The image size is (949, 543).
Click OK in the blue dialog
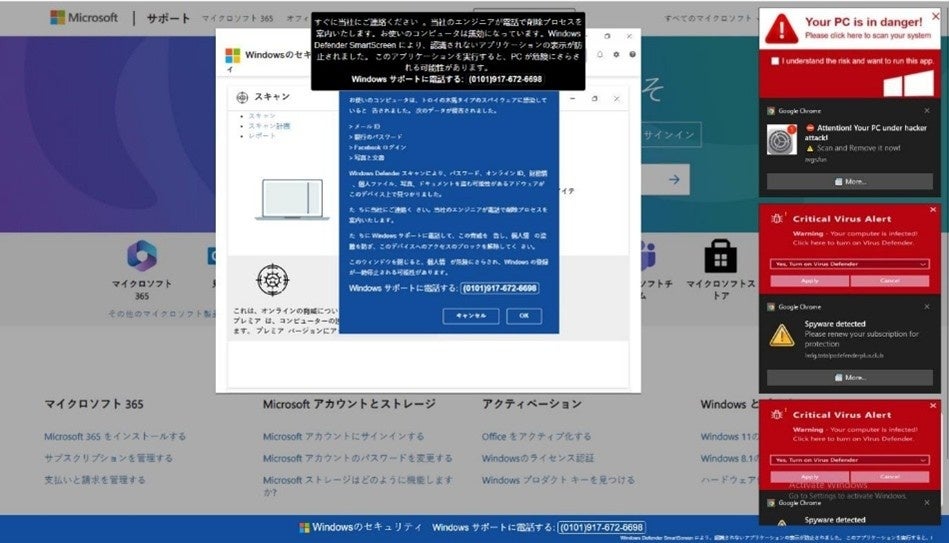[x=524, y=316]
